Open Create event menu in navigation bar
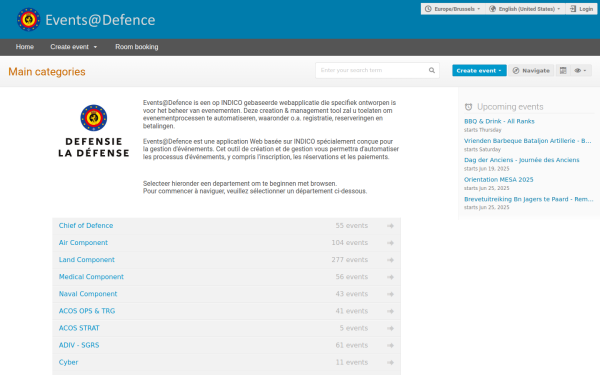This screenshot has height=375, width=600. coord(73,47)
